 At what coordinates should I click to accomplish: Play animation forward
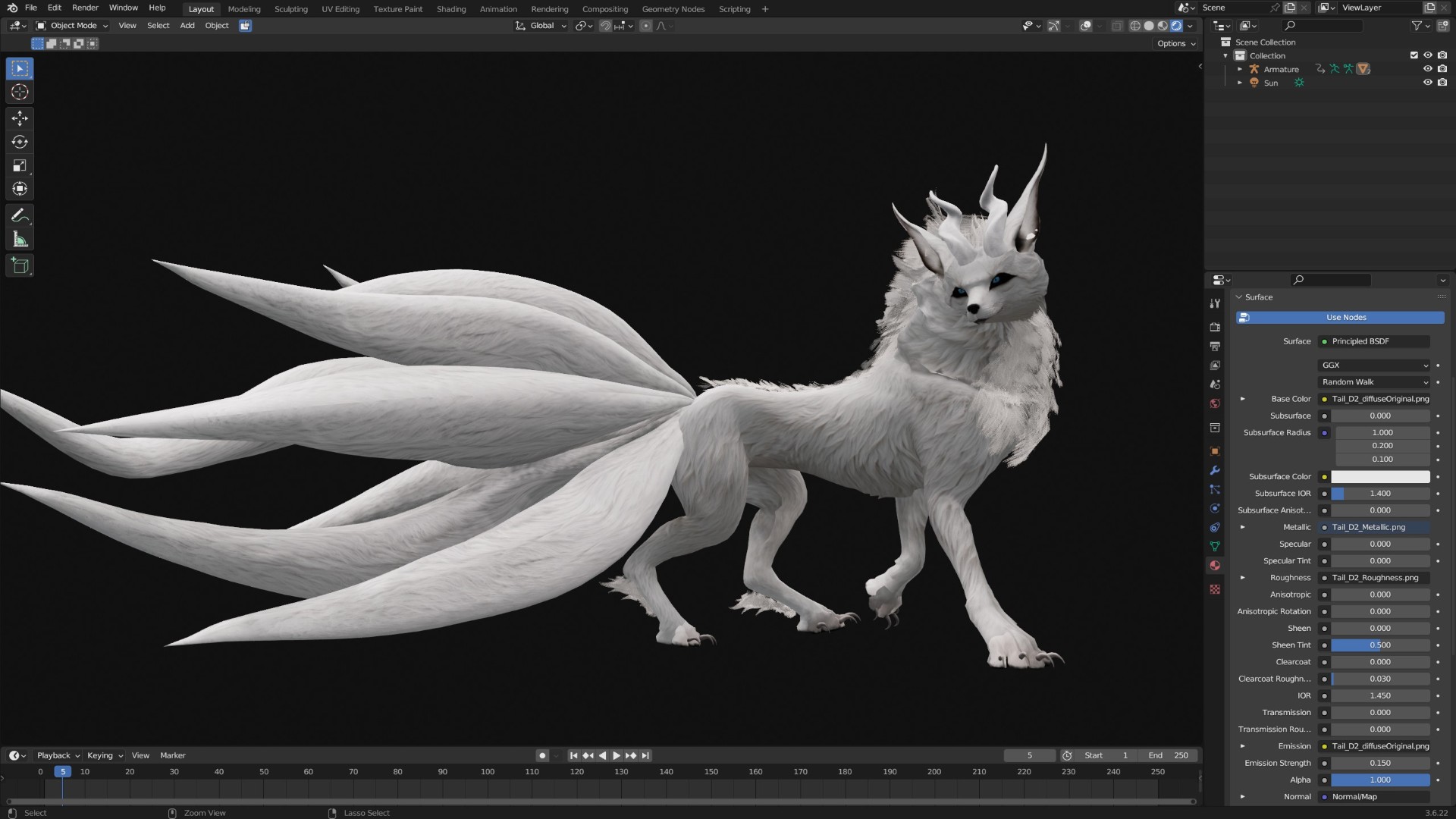point(617,756)
